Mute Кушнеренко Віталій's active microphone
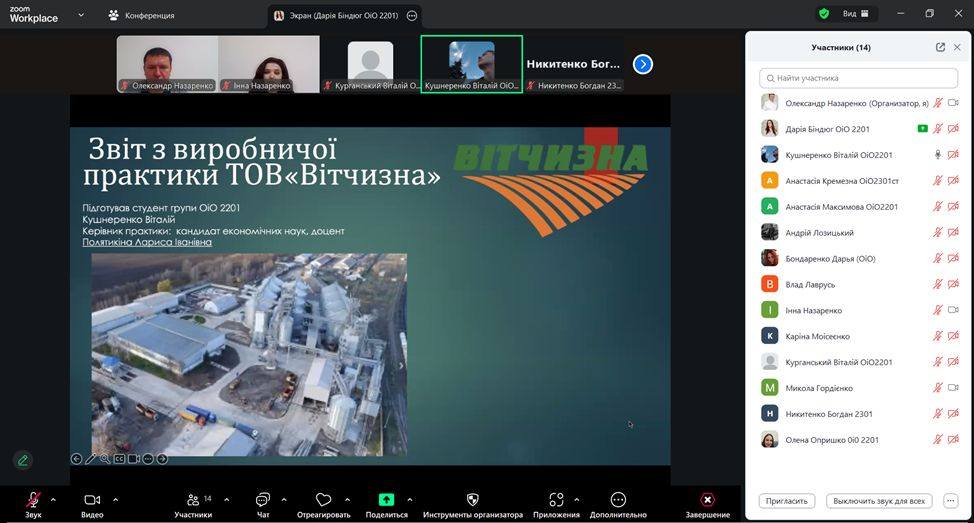 (x=938, y=155)
